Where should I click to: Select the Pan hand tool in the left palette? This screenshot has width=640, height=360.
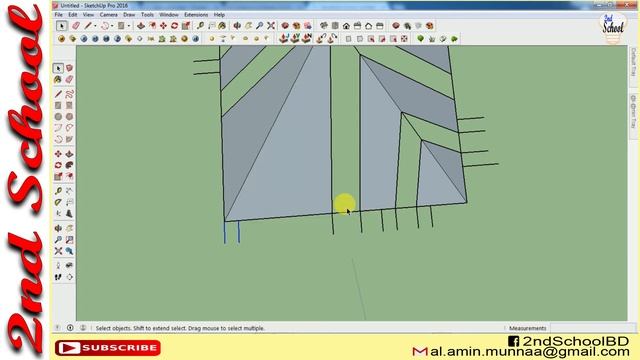pyautogui.click(x=69, y=228)
